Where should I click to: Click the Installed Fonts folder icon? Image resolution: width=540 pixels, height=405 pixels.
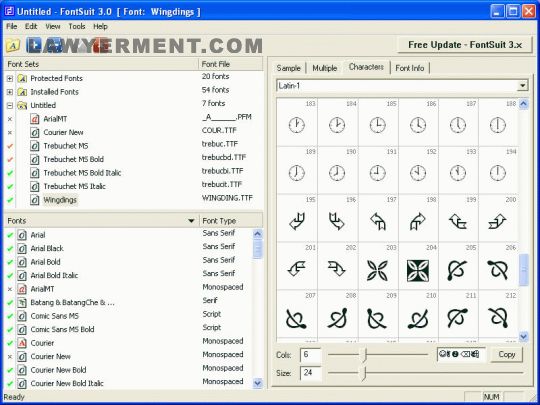click(x=22, y=92)
